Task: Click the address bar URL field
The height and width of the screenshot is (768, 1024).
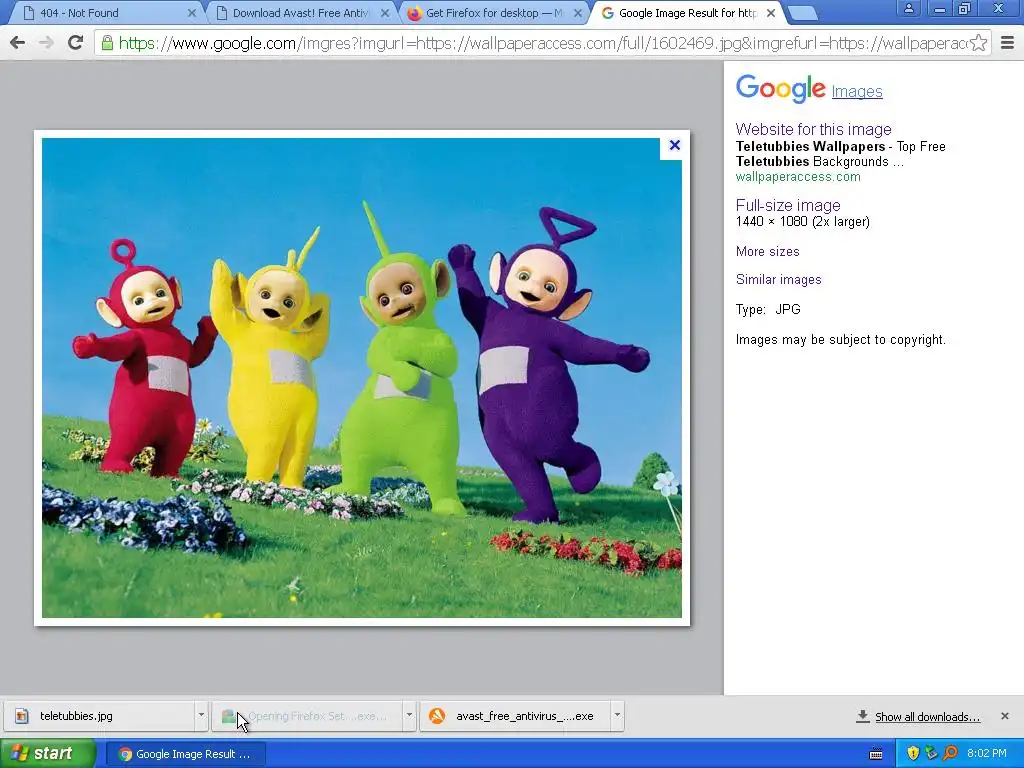Action: point(542,43)
